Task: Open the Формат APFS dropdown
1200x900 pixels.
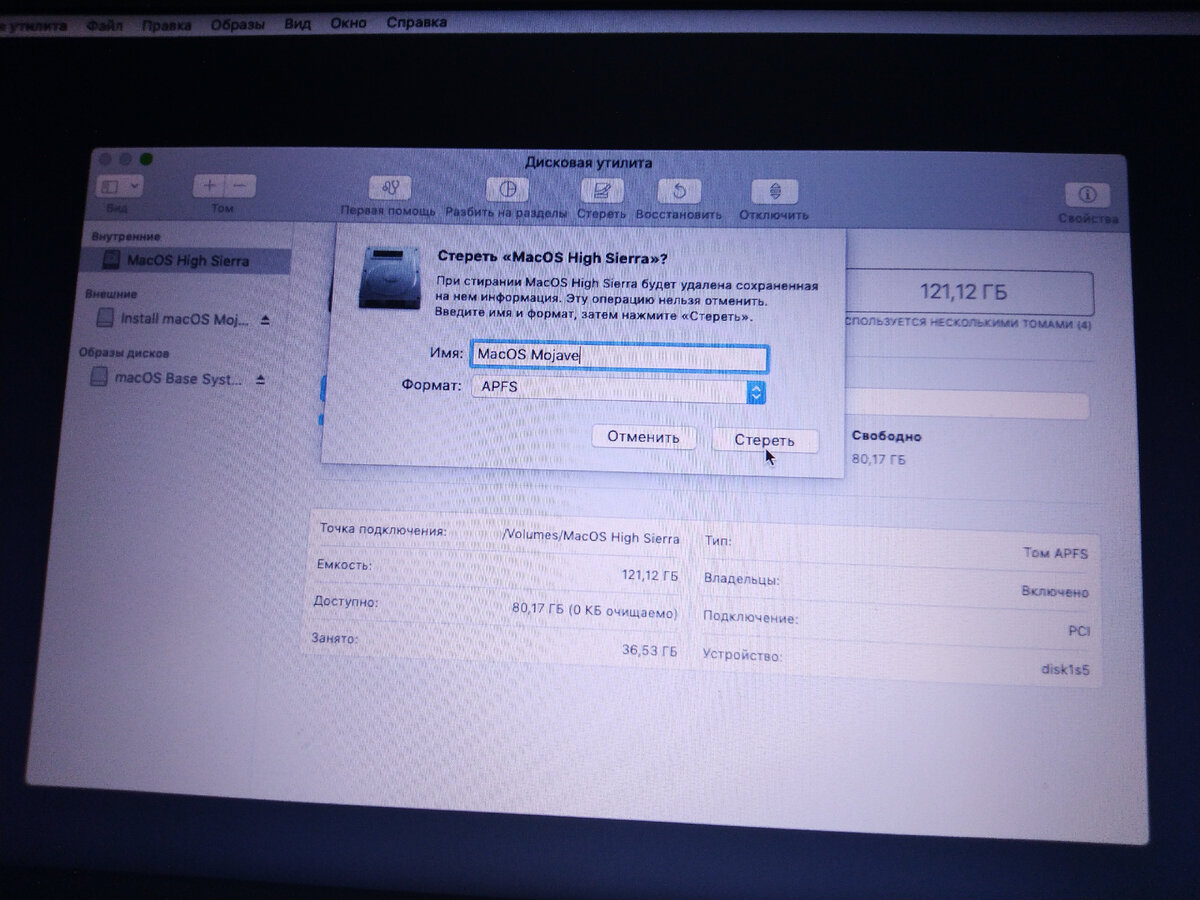Action: tap(619, 390)
